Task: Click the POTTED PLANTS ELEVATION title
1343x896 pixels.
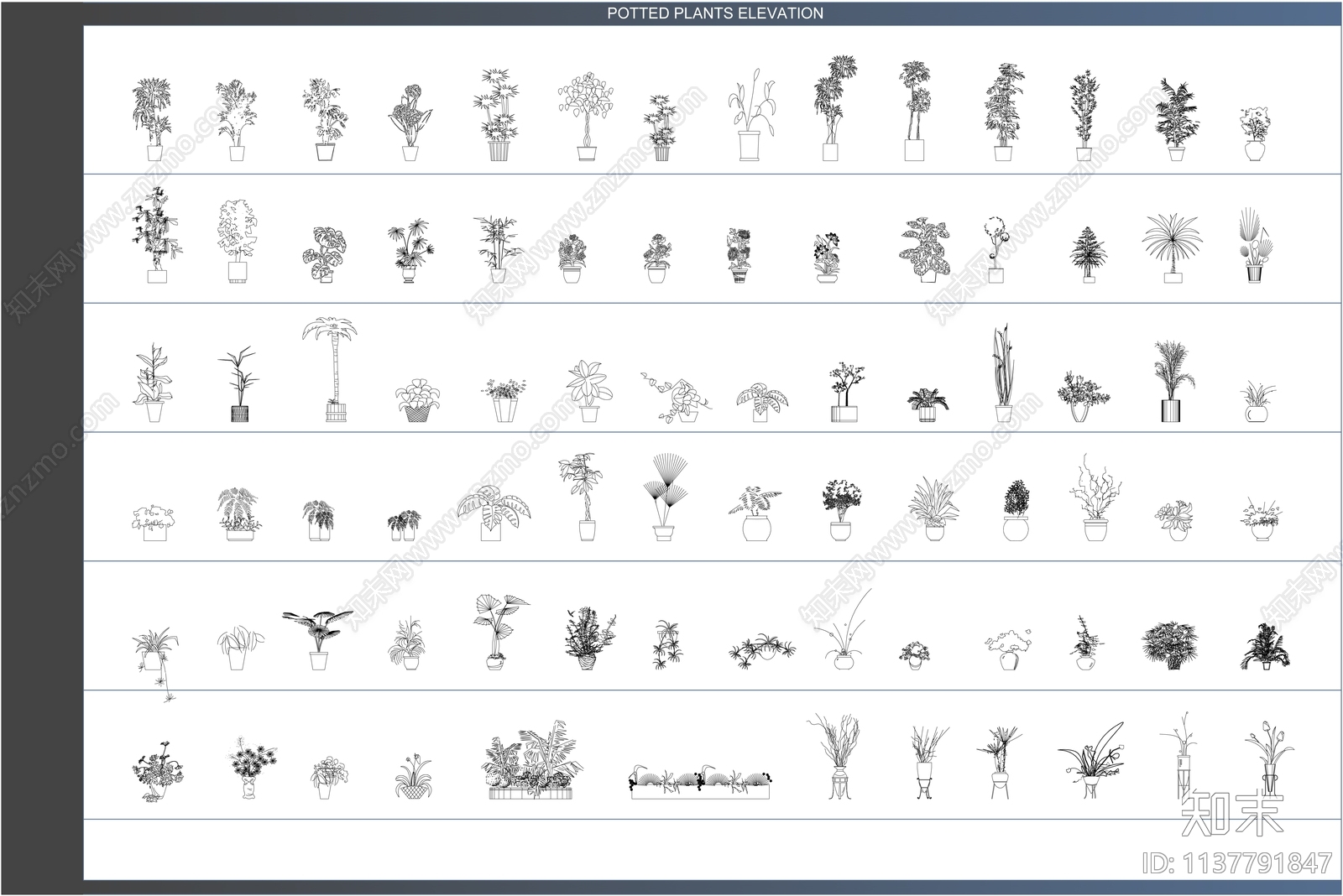Action: pos(715,13)
